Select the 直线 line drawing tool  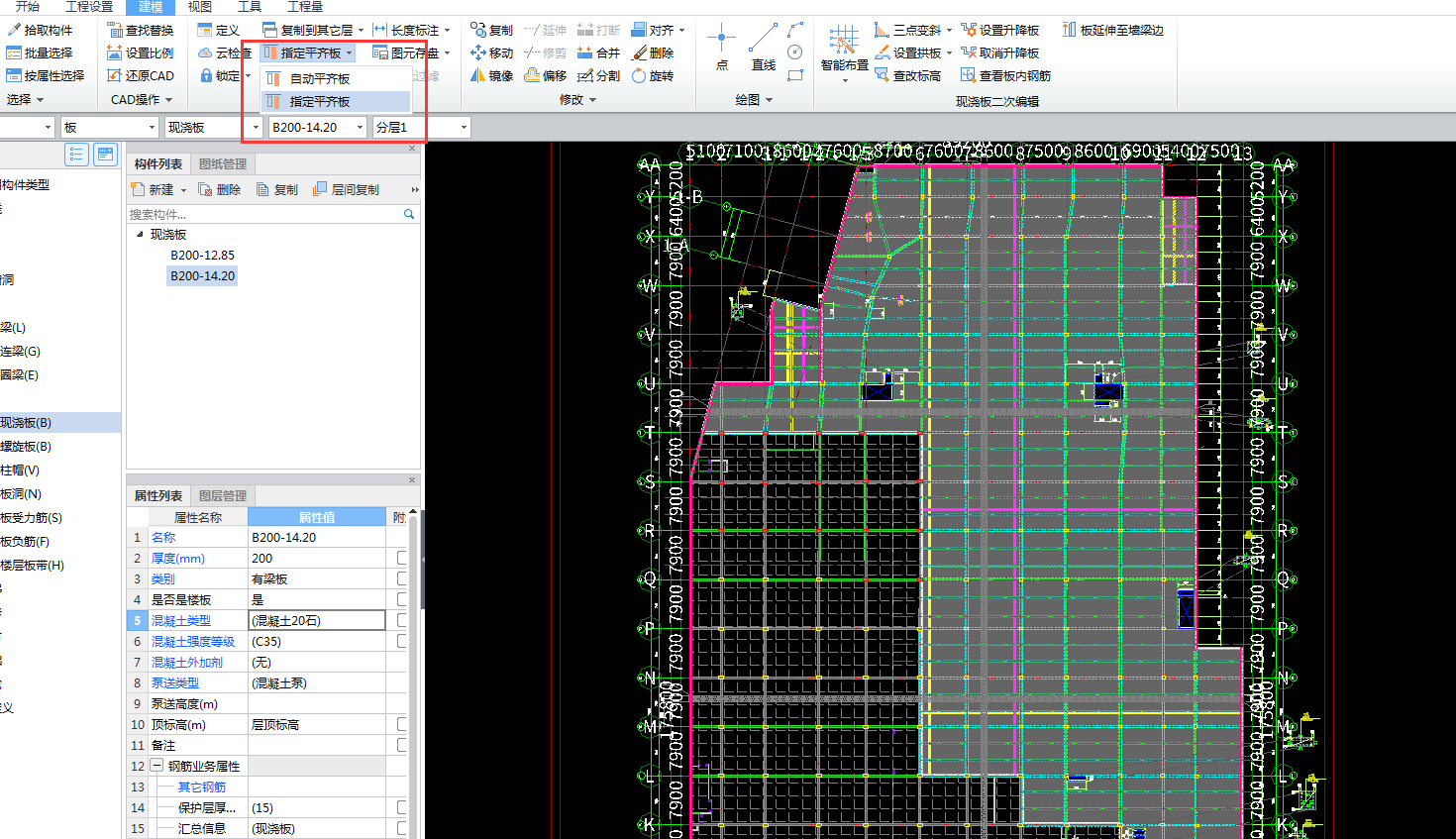coord(764,48)
